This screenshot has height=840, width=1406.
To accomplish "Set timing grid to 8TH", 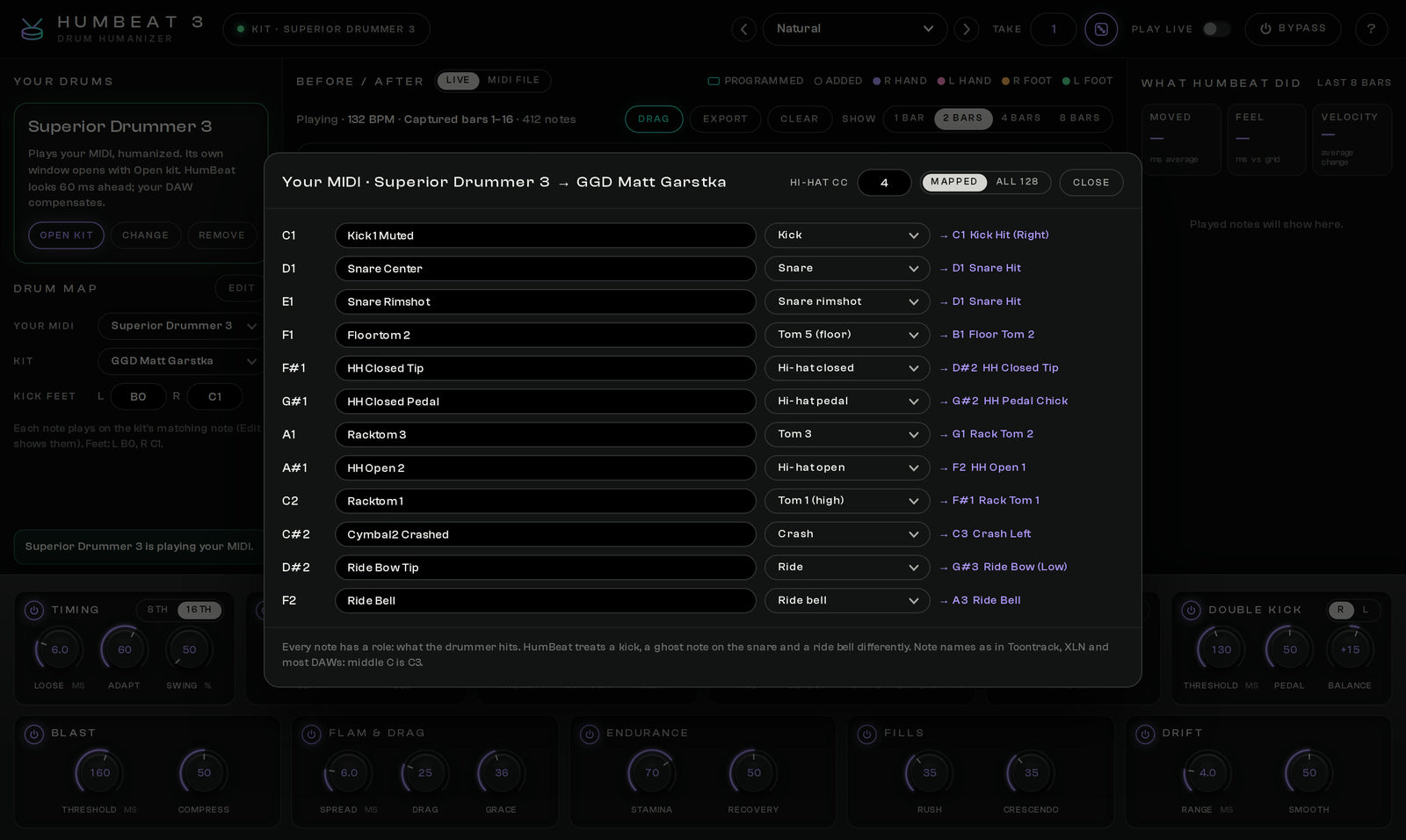I will click(157, 610).
